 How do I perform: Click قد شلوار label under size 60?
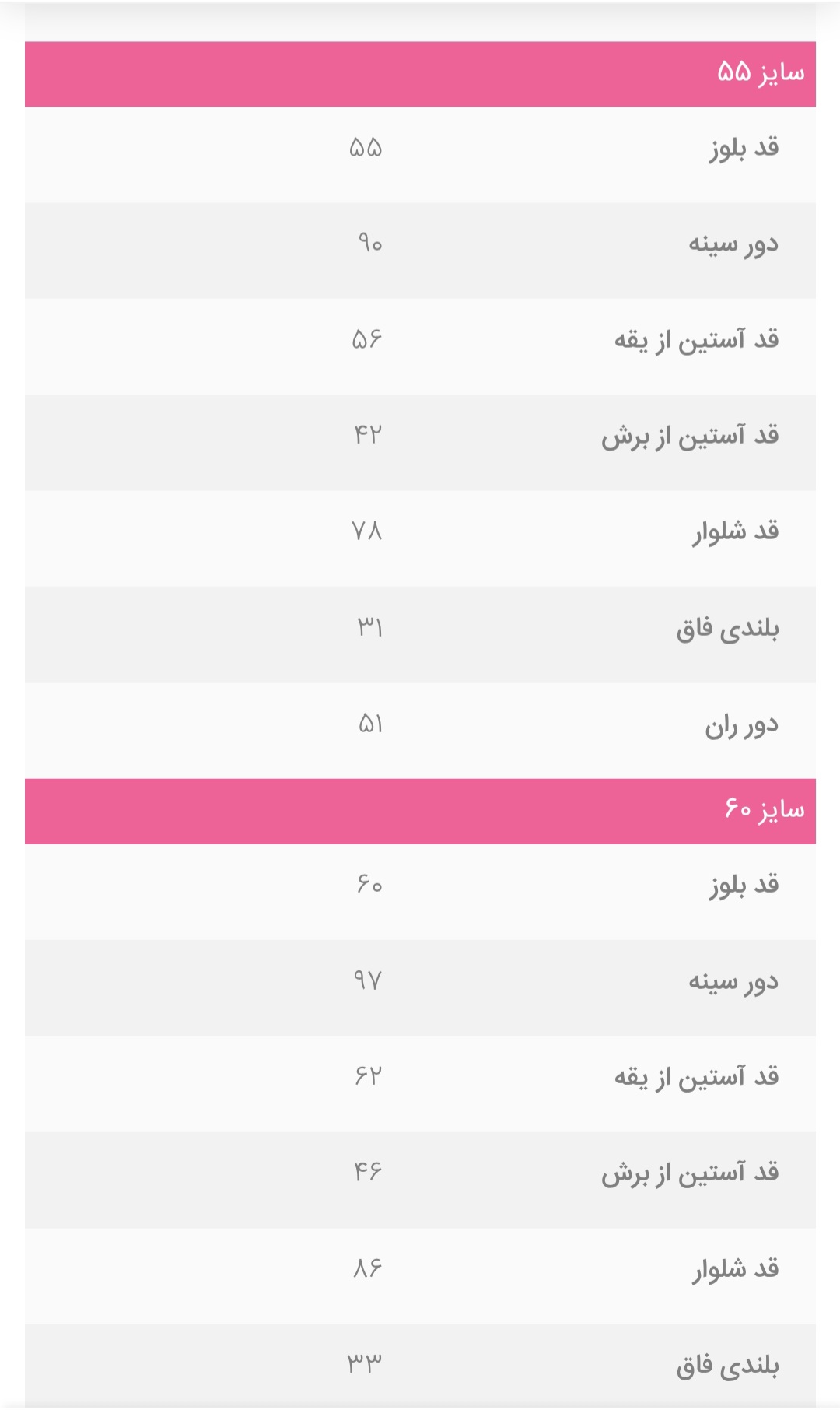click(x=736, y=1269)
